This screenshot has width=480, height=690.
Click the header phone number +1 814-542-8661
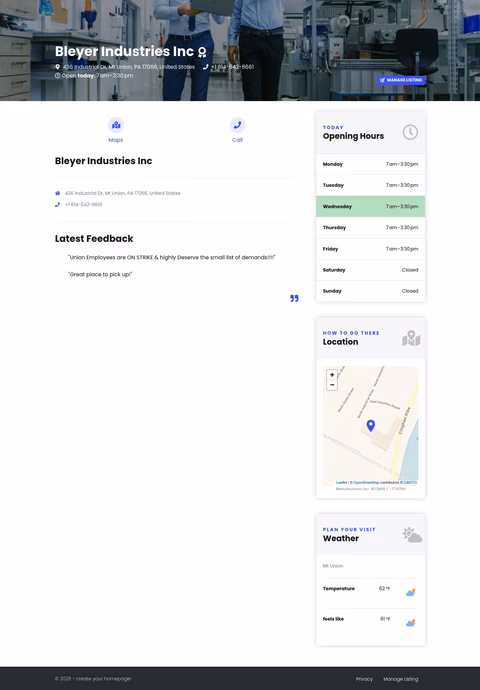232,67
